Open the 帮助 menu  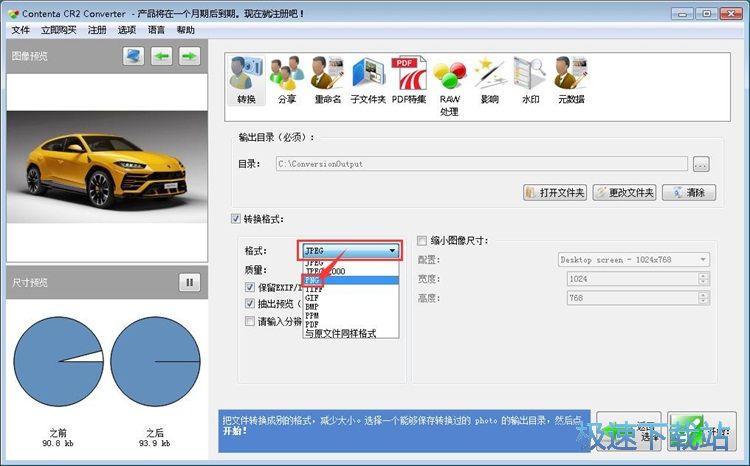186,30
